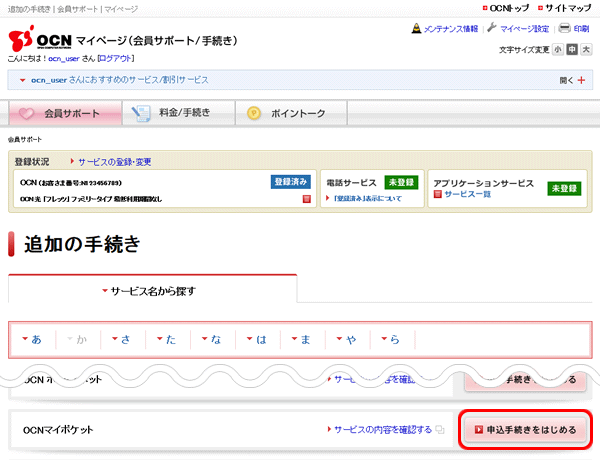Open サイトマップ link
The width and height of the screenshot is (600, 460).
(x=568, y=8)
